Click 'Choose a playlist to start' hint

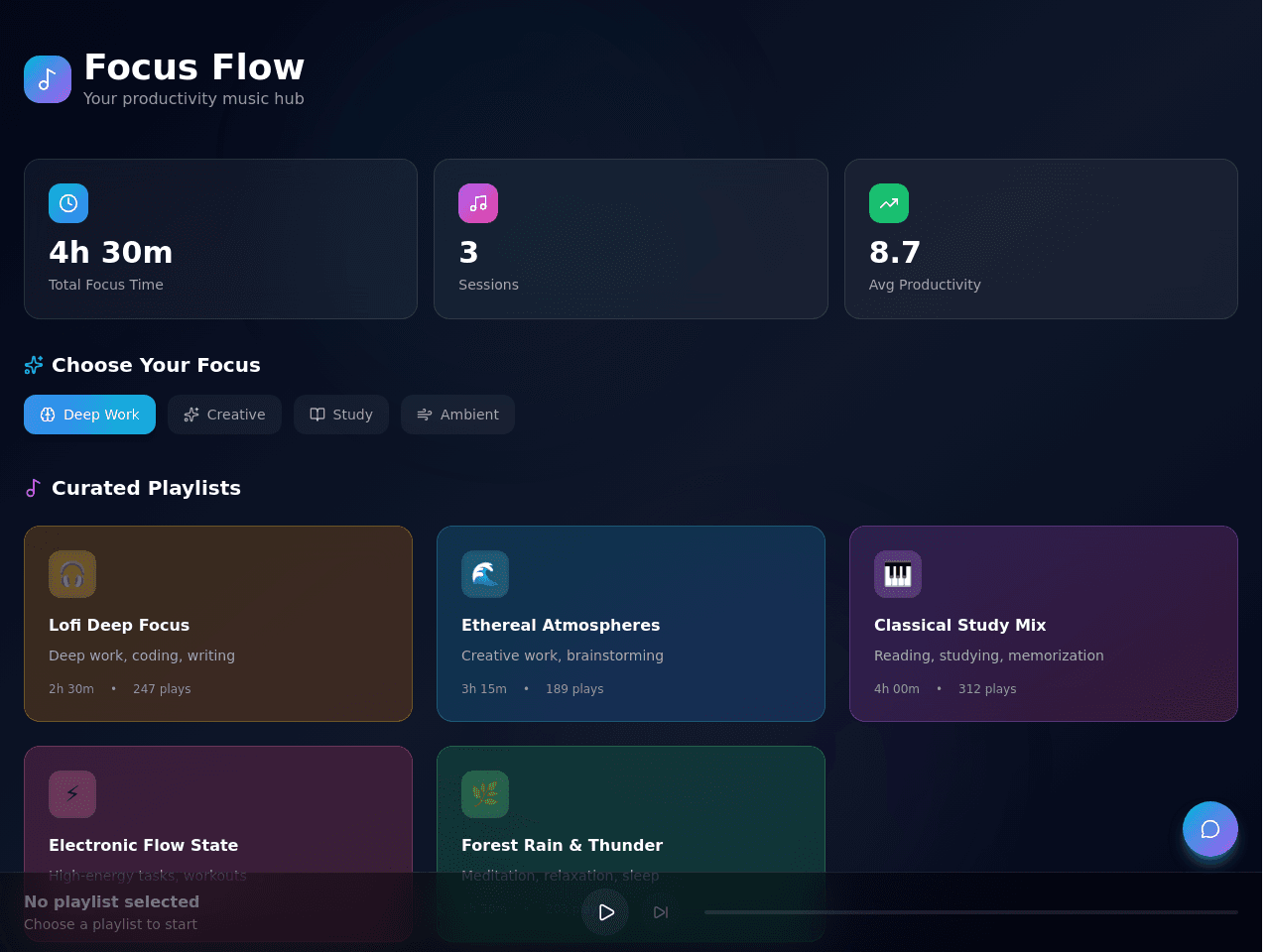coord(111,924)
